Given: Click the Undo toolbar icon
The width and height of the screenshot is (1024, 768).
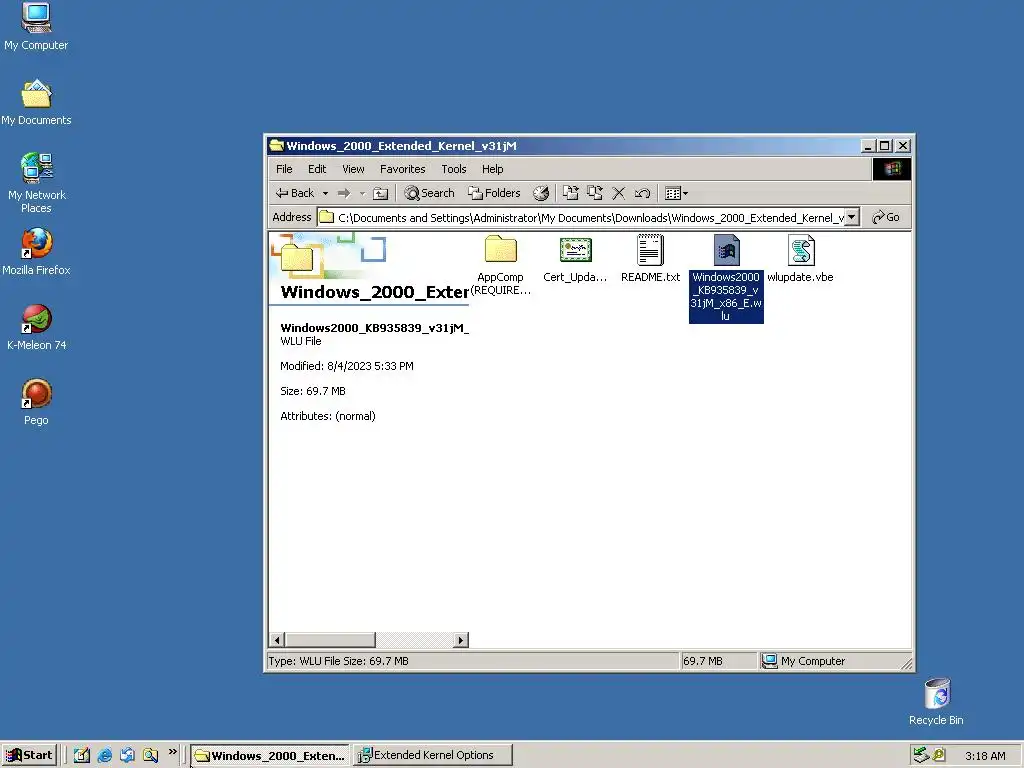Looking at the screenshot, I should (x=642, y=193).
